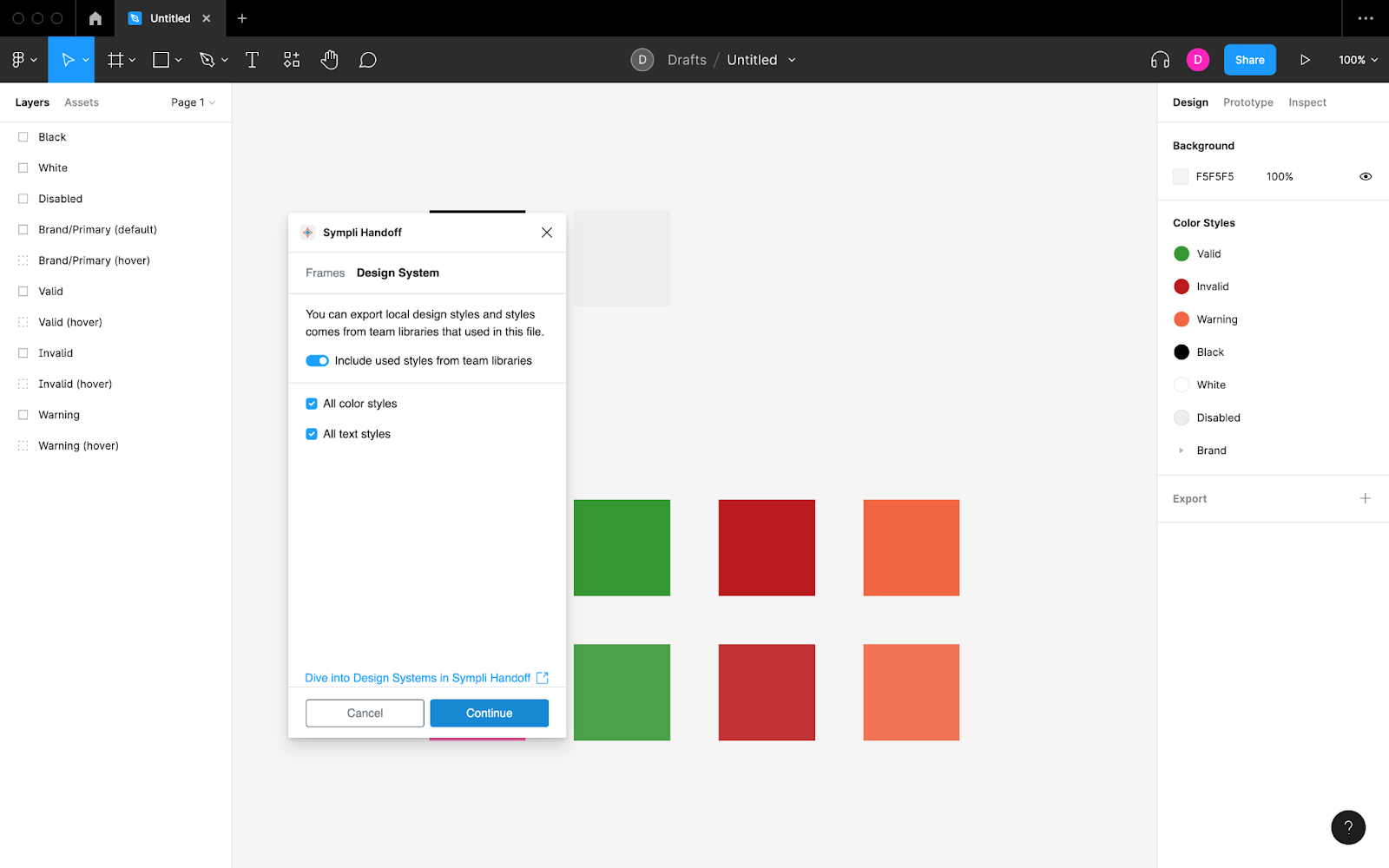
Task: Close the Sympli Handoff dialog
Action: [x=547, y=233]
